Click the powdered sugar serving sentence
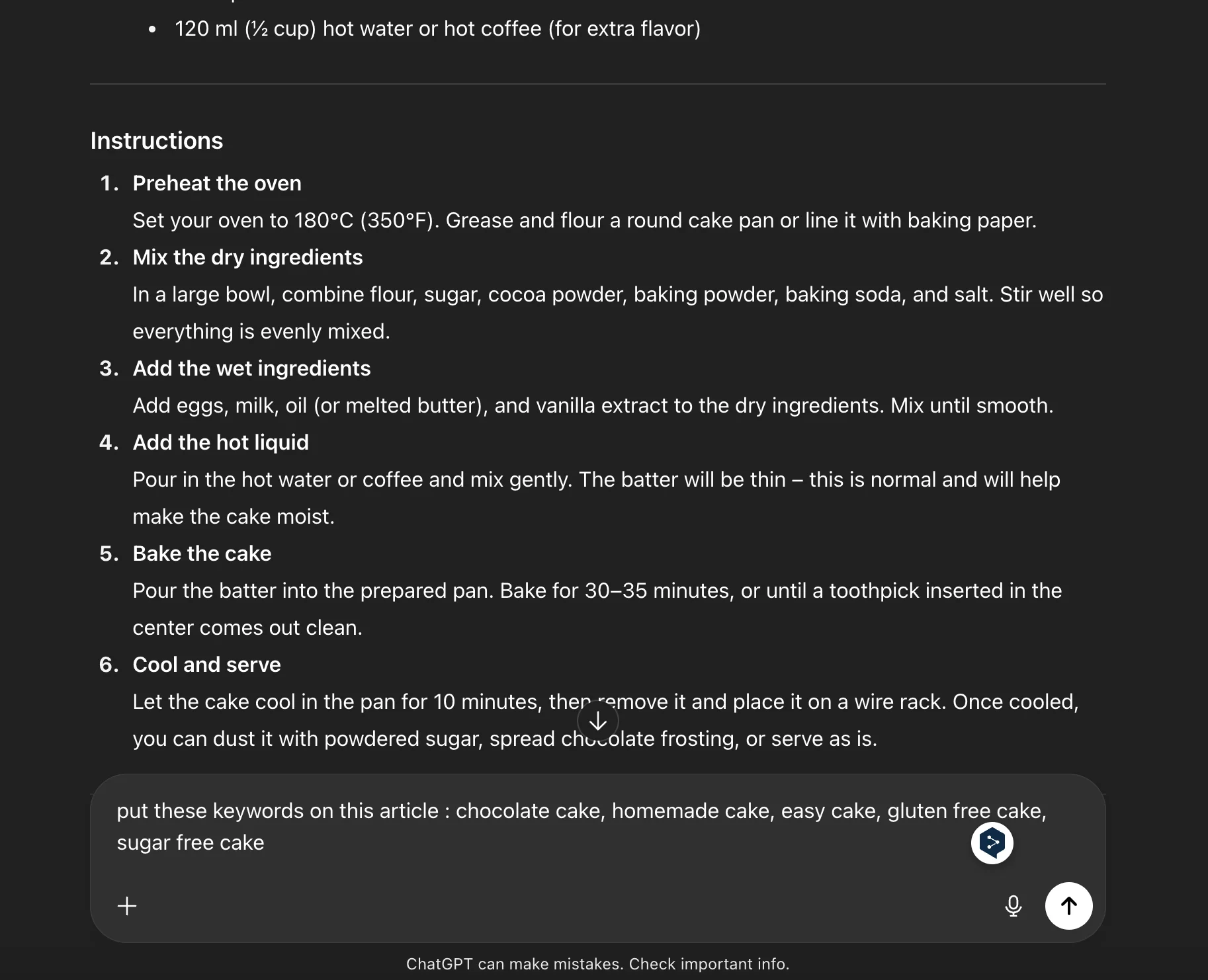 (x=505, y=739)
